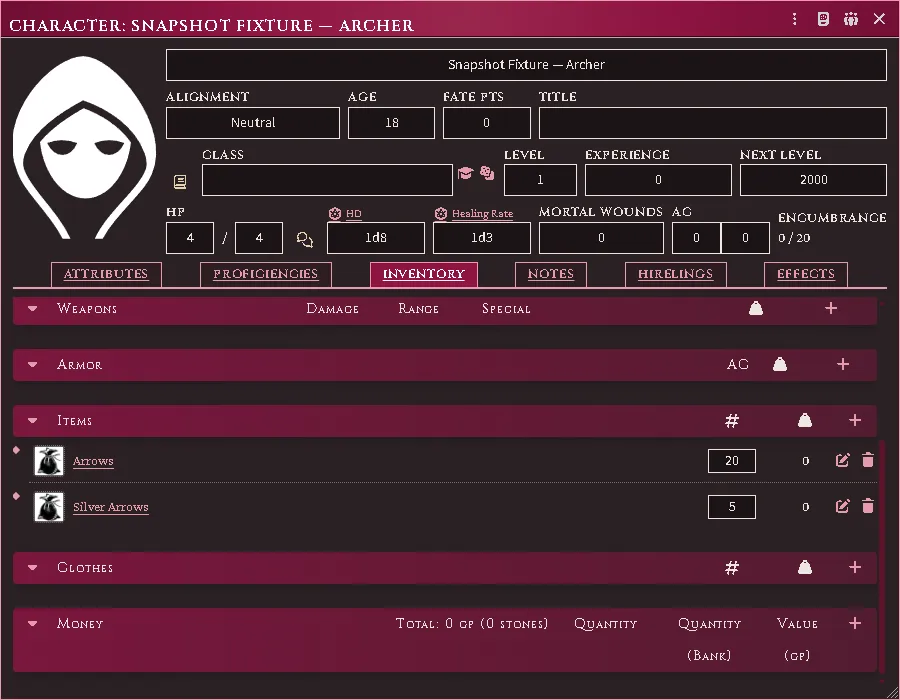Delete the Arrows item
Screen dimensions: 900x700
[x=868, y=460]
